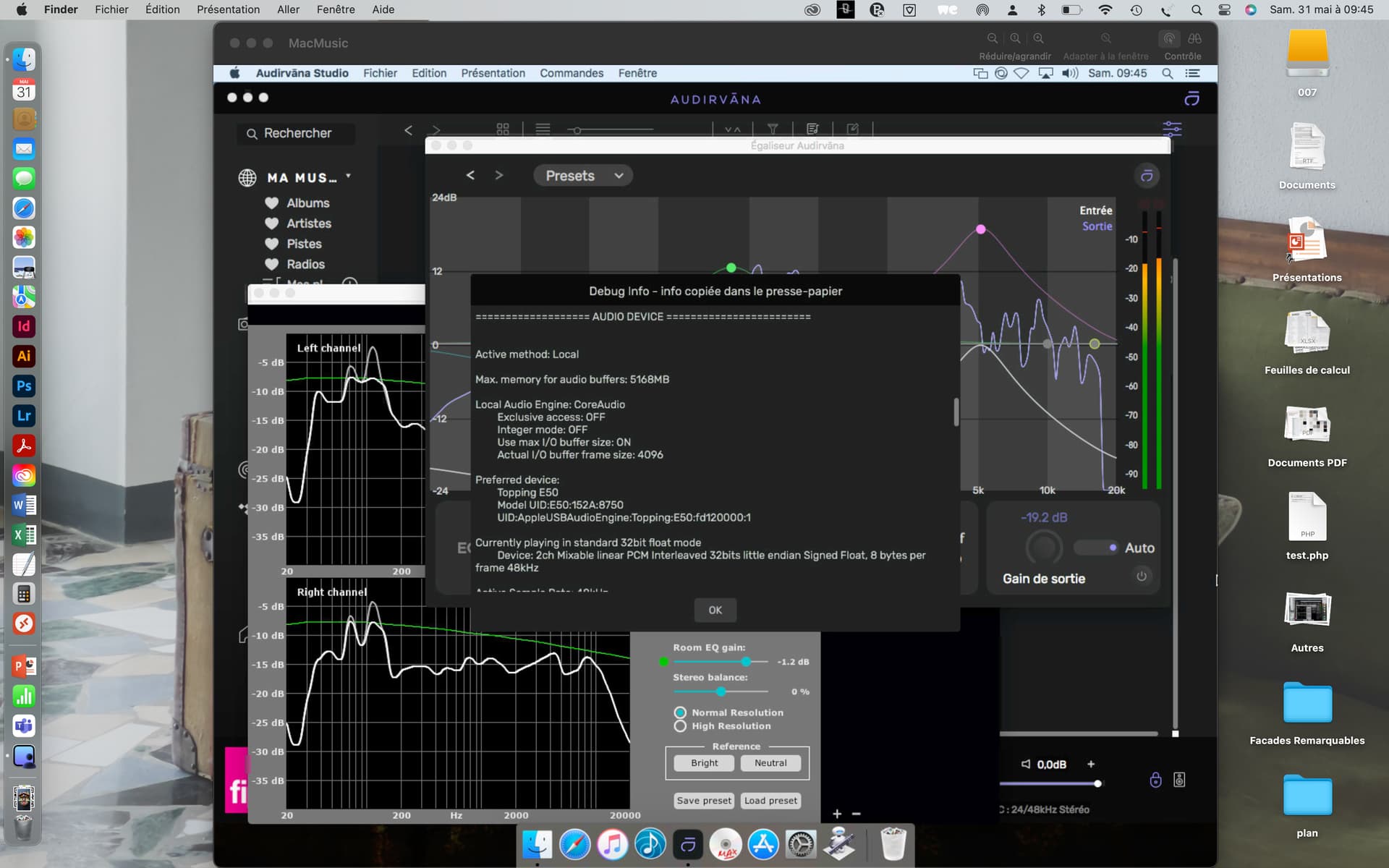Click the Audirvana volume slider handle
This screenshot has width=1389, height=868.
1097,783
